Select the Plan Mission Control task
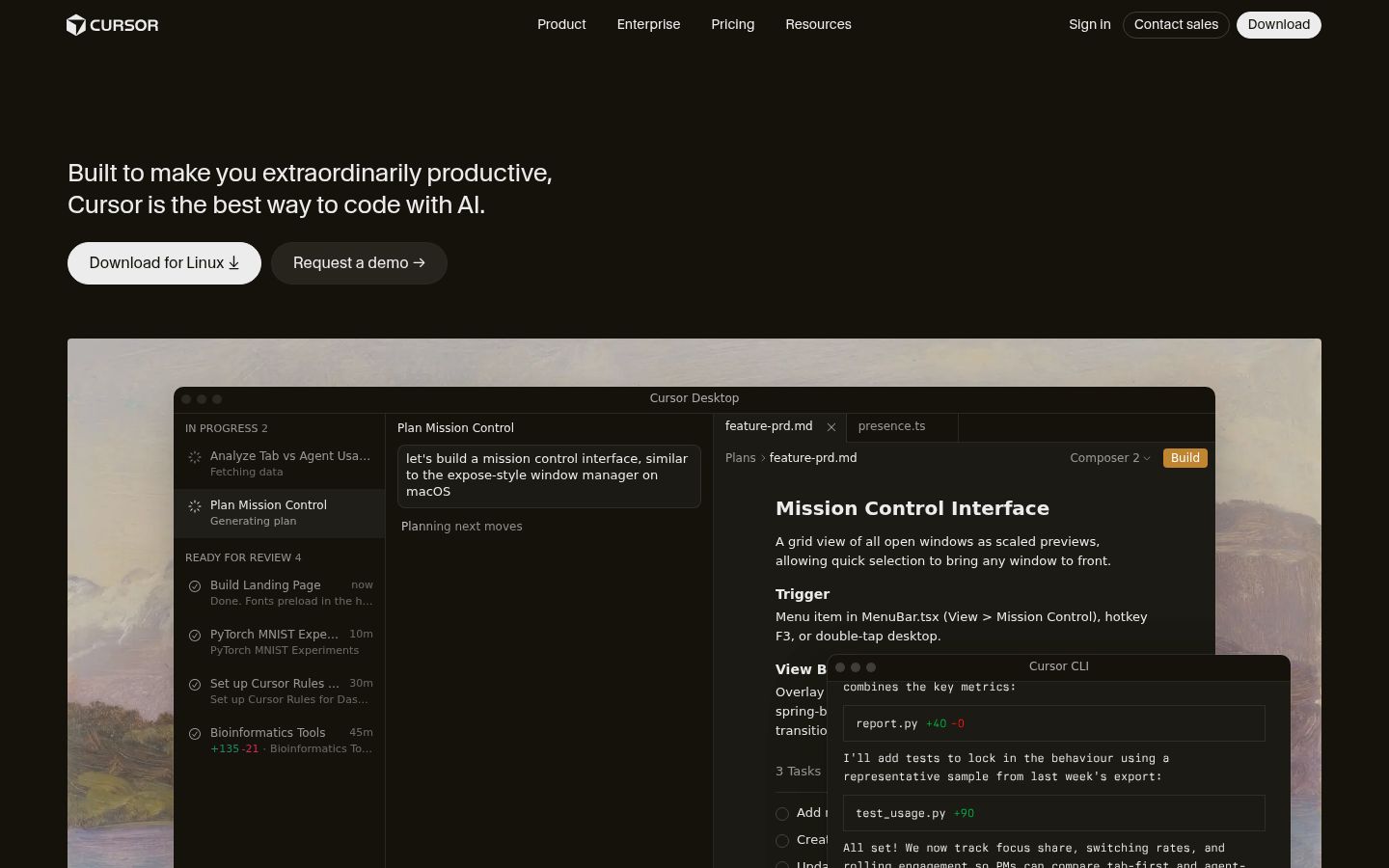Viewport: 1389px width, 868px height. pyautogui.click(x=280, y=513)
